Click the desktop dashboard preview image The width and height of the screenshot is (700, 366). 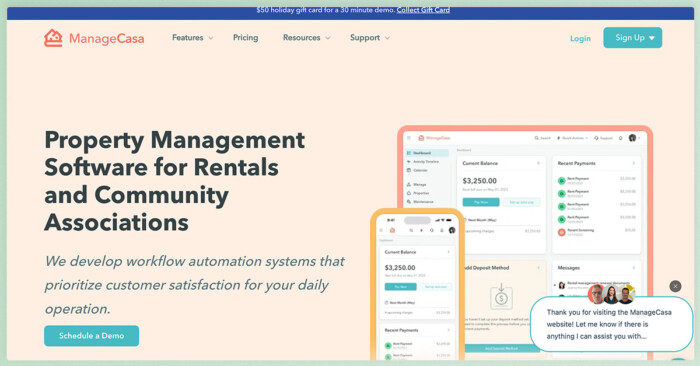[525, 242]
